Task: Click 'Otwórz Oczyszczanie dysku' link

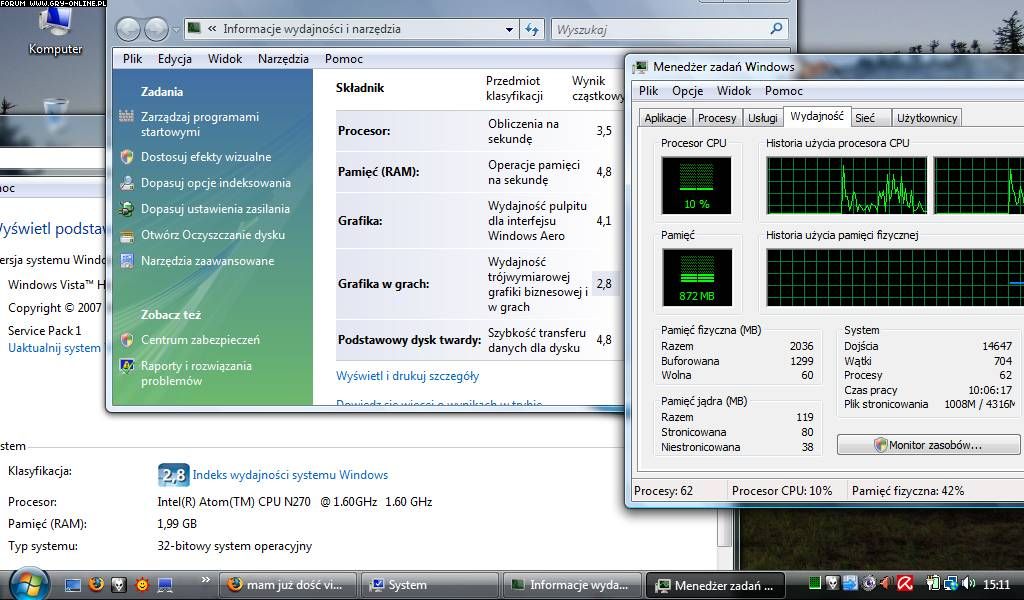Action: [x=213, y=235]
